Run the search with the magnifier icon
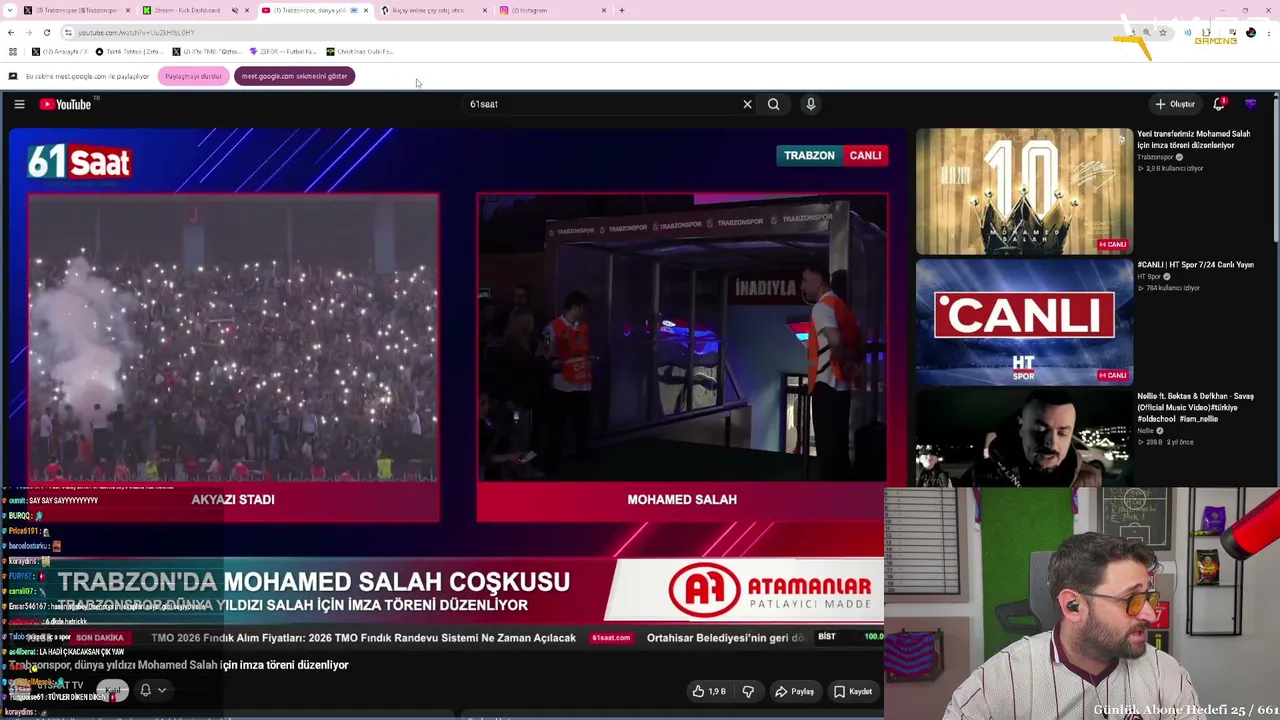The image size is (1280, 720). (773, 104)
